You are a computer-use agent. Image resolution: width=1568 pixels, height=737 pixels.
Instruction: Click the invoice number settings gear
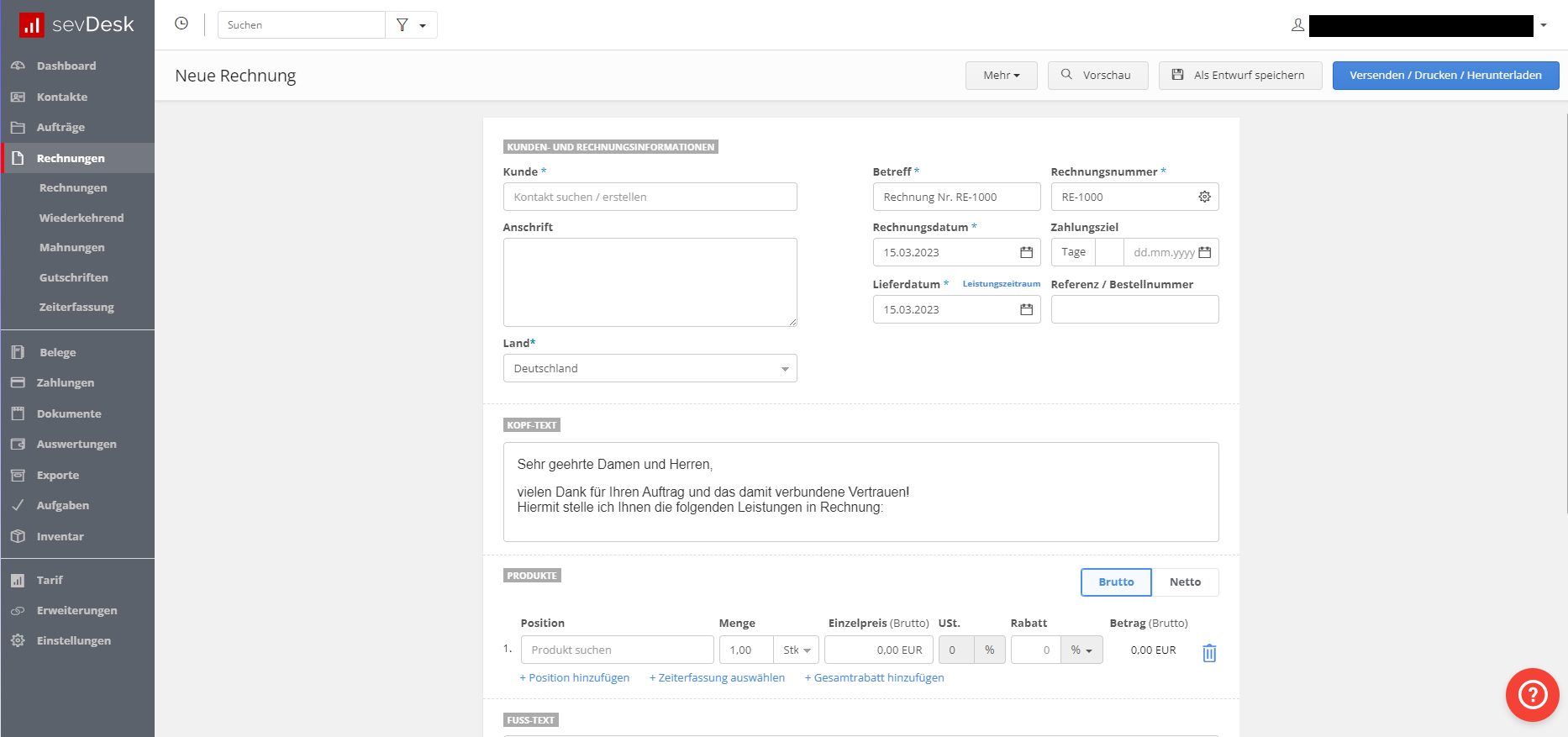1204,197
